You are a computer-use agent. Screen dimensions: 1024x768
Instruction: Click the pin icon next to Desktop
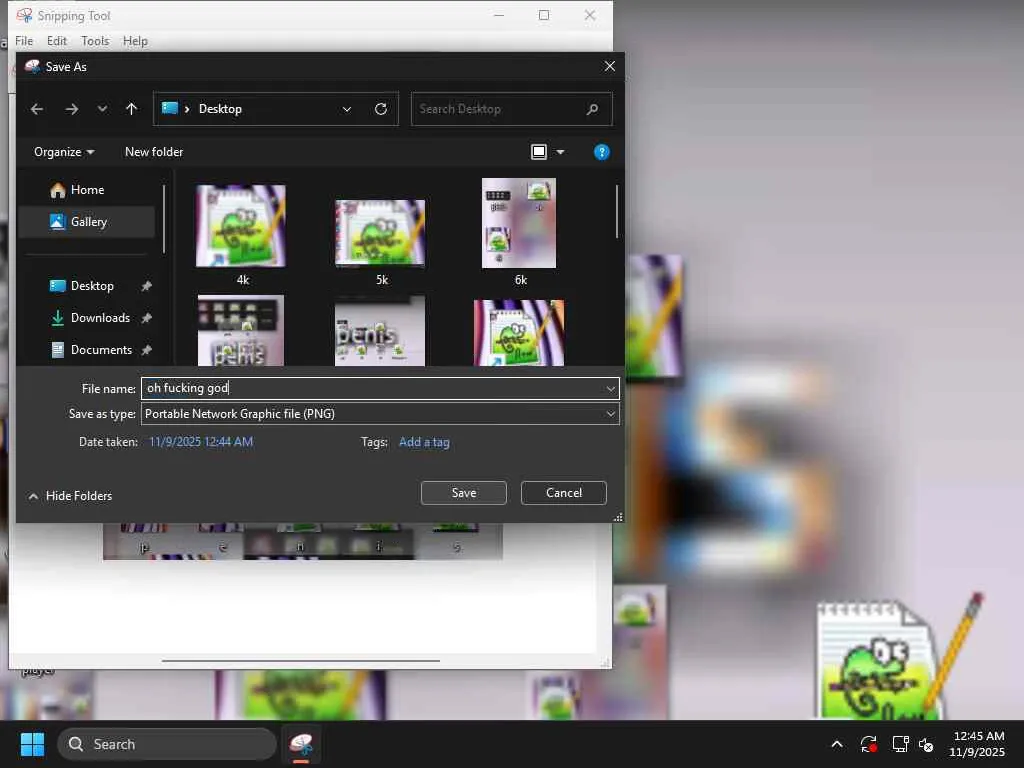pos(147,286)
